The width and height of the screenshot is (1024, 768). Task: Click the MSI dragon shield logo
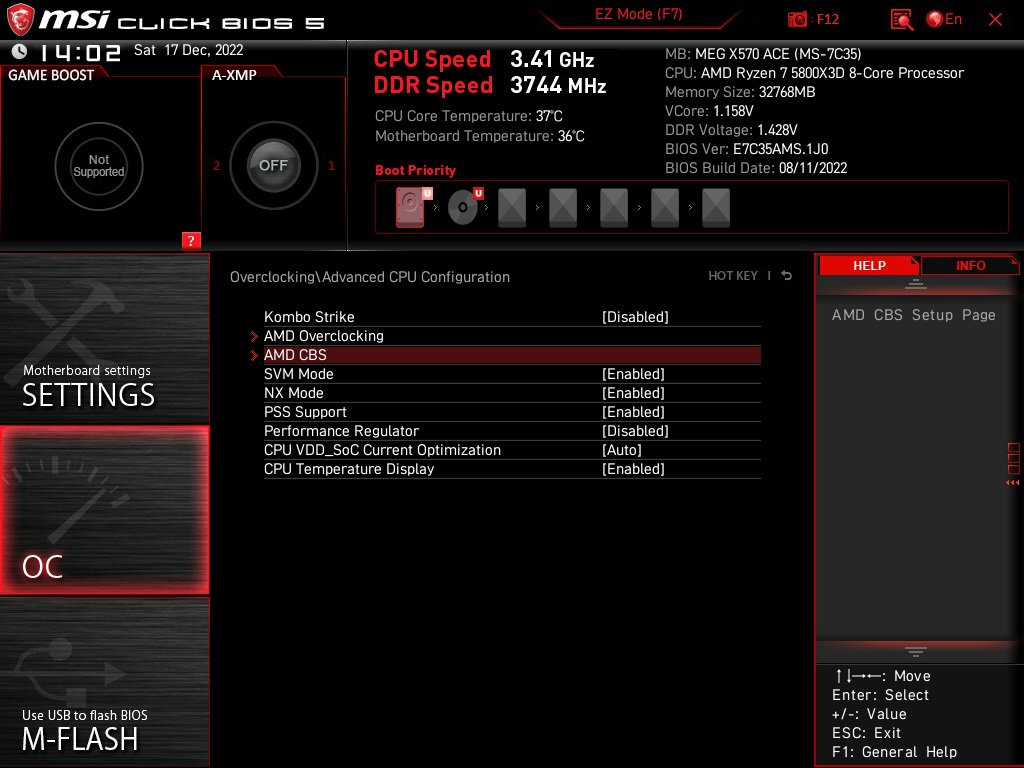tap(20, 19)
